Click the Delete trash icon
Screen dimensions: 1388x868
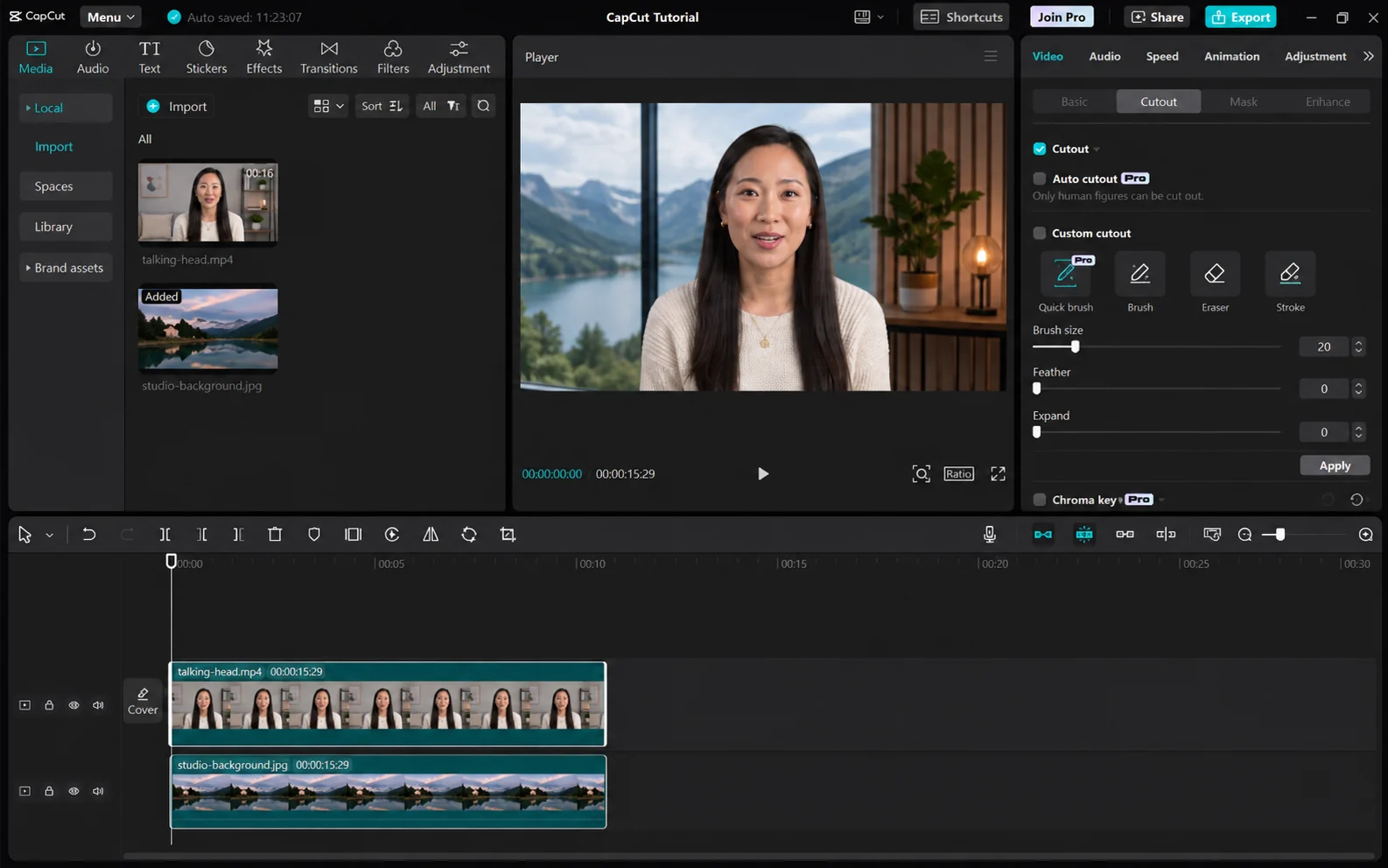coord(275,535)
